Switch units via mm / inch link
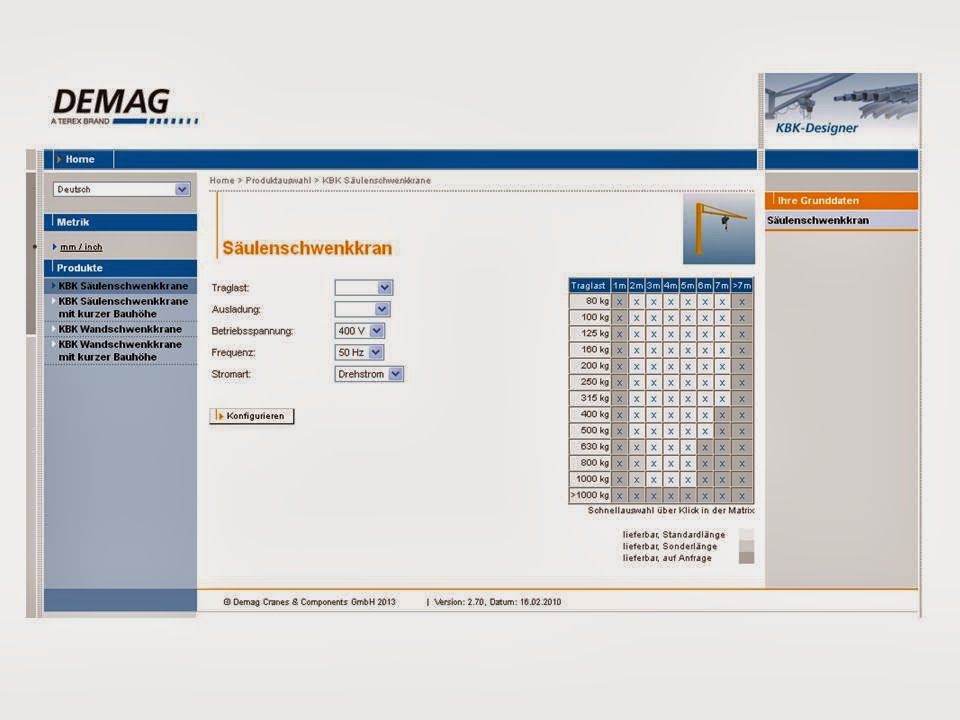Image resolution: width=960 pixels, height=720 pixels. click(81, 247)
